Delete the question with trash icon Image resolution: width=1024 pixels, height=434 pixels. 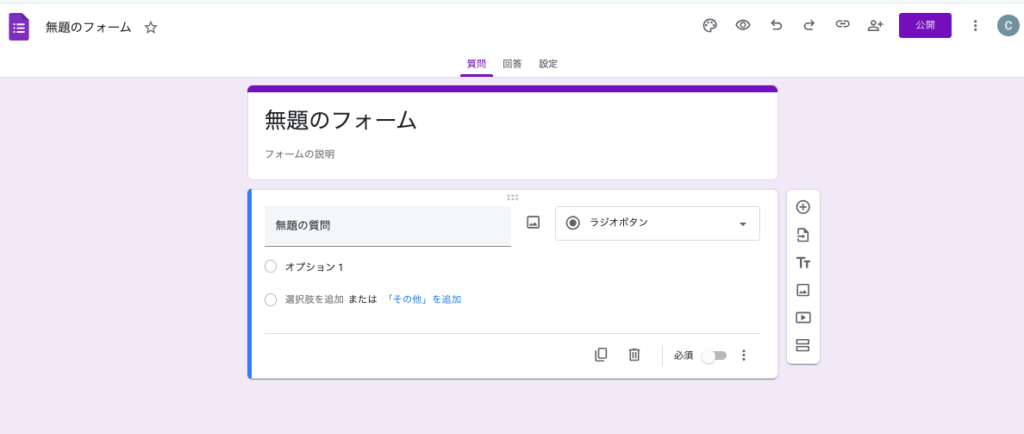point(634,355)
